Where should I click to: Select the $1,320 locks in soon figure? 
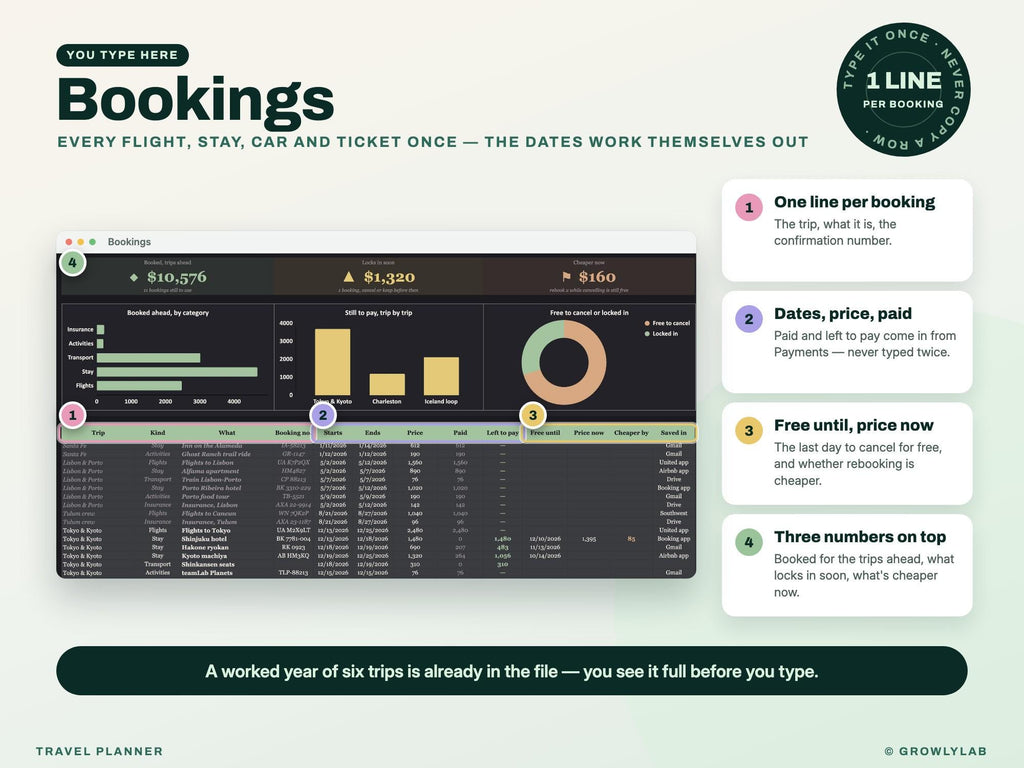click(x=389, y=278)
